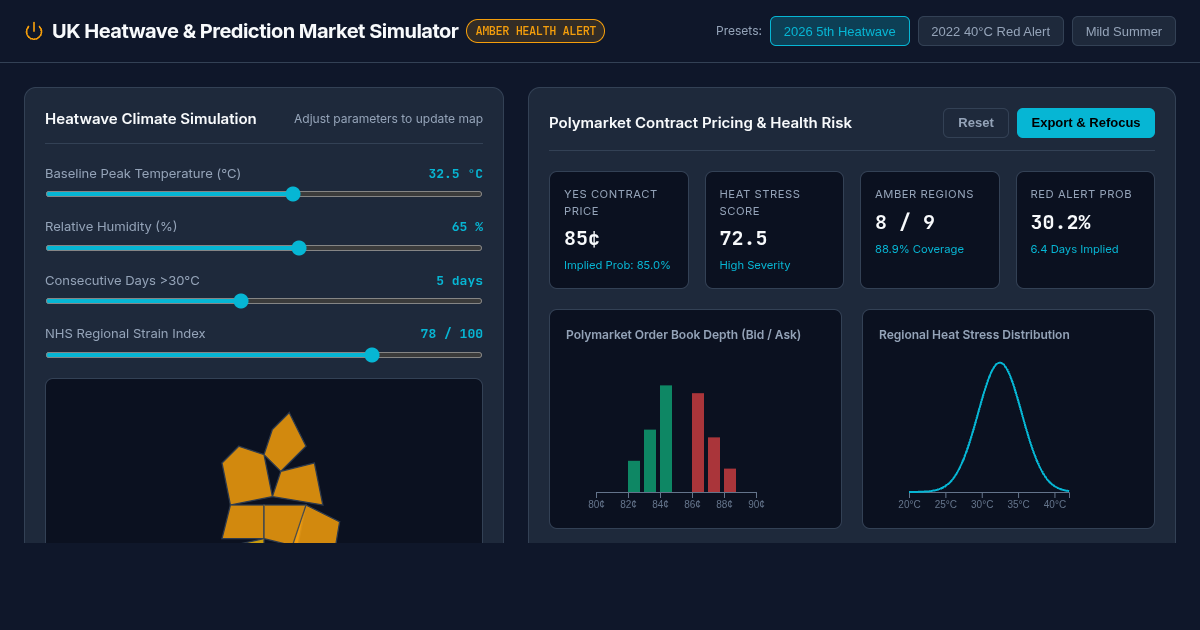
Task: Adjust the Consecutive Days >30°C slider
Action: click(264, 301)
